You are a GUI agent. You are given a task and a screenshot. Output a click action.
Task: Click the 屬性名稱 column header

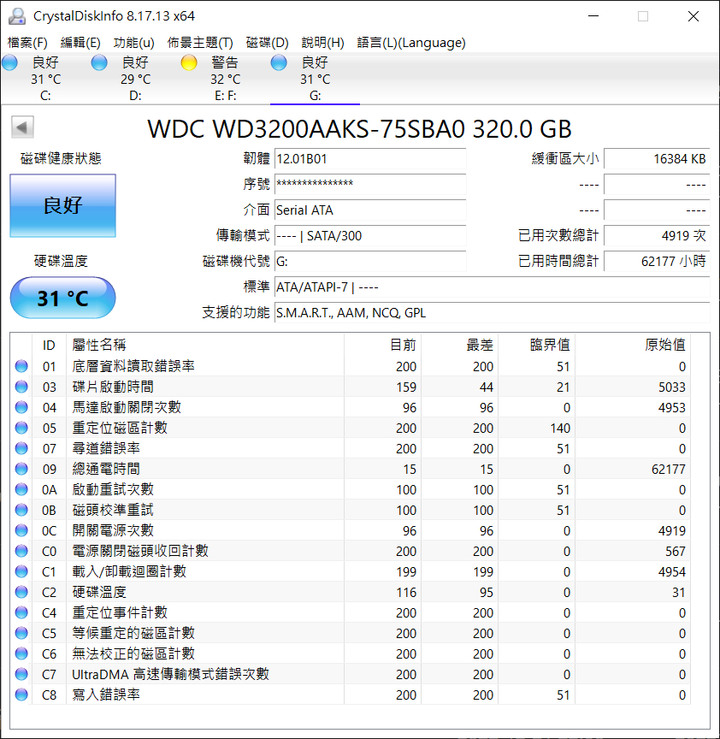205,345
